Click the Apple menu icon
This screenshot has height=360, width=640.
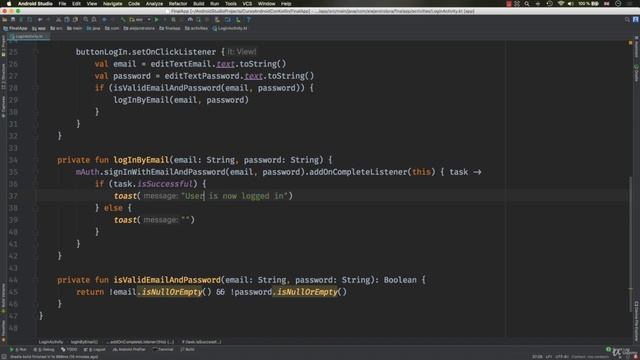[x=9, y=4]
